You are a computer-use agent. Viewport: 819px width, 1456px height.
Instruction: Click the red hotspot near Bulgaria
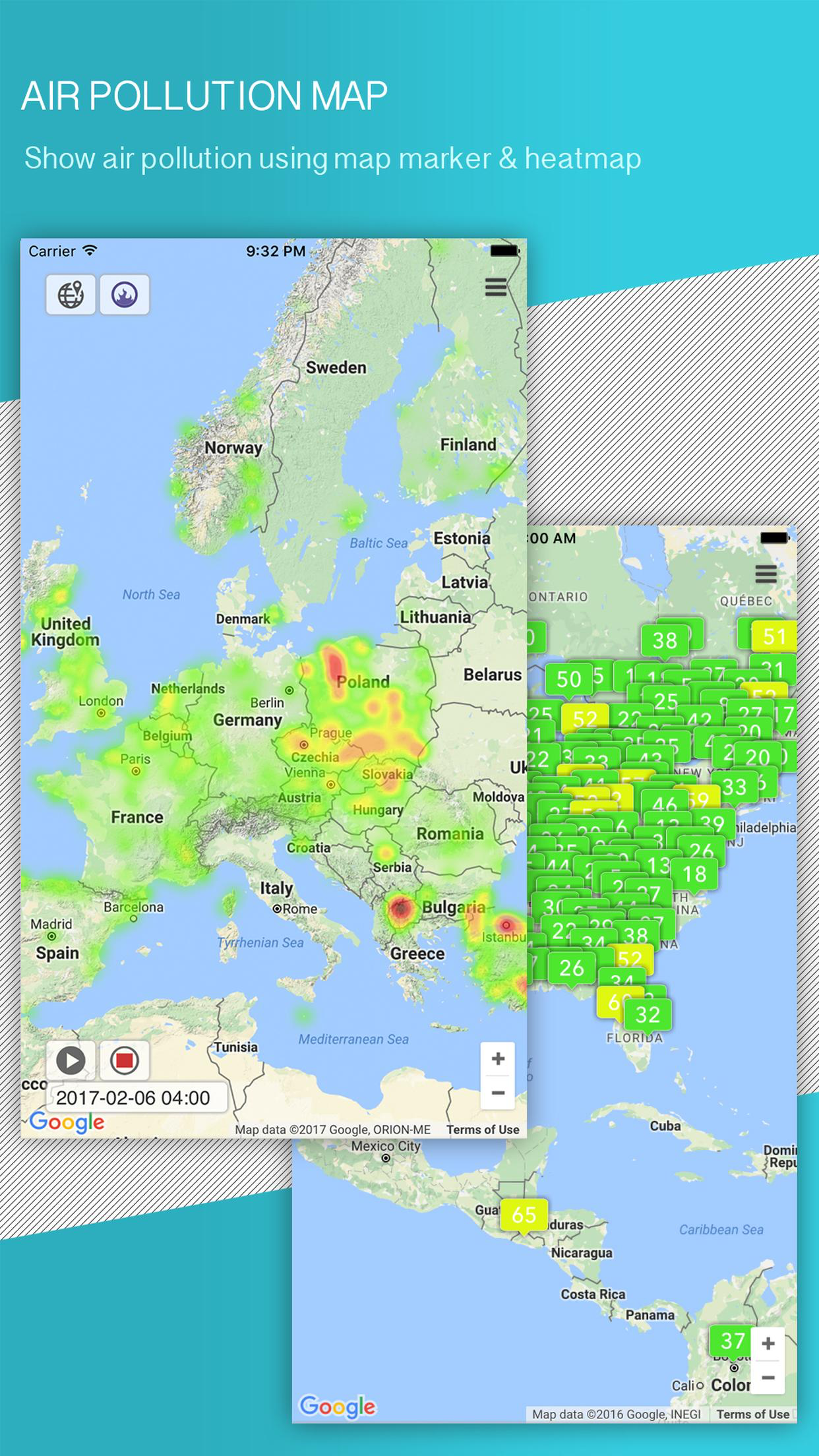pos(400,909)
